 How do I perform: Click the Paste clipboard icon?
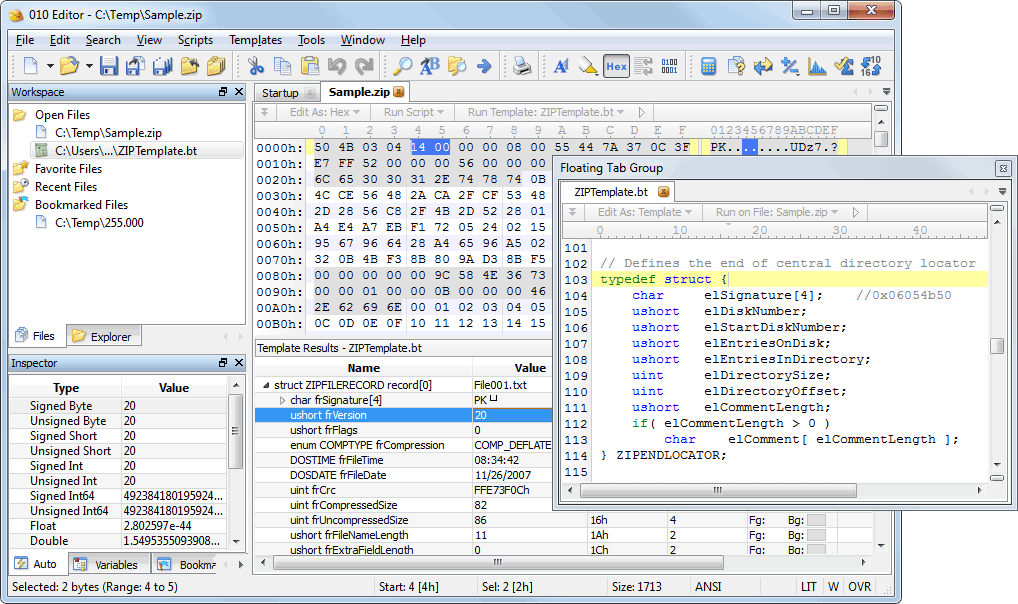pos(310,67)
